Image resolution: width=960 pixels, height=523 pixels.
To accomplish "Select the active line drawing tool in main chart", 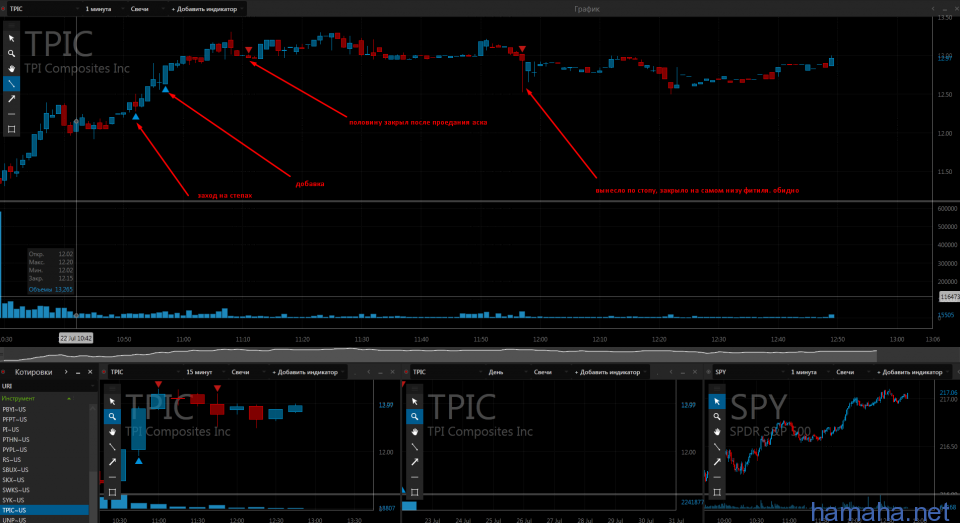I will [x=11, y=83].
